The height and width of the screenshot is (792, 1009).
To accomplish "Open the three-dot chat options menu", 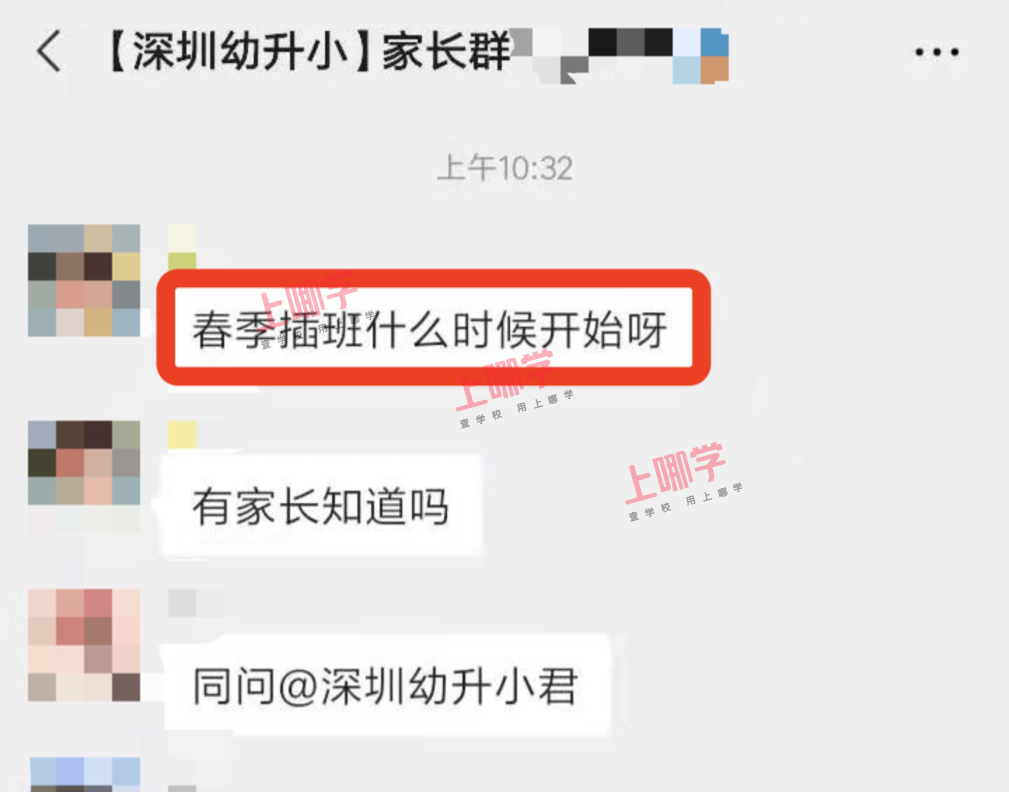I will click(x=937, y=52).
